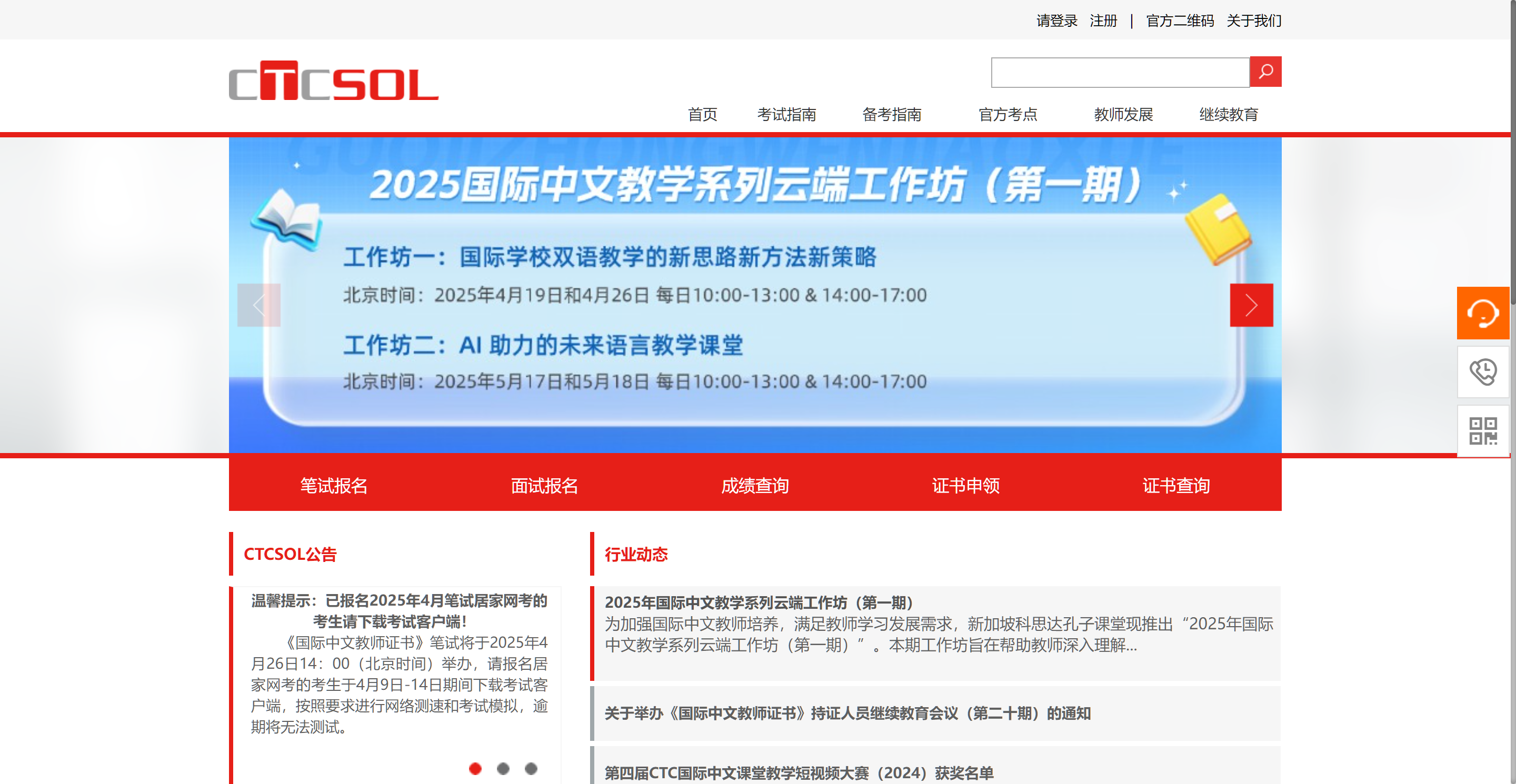Open the 考试指南 menu
Screen dimensions: 1516x784
[786, 114]
